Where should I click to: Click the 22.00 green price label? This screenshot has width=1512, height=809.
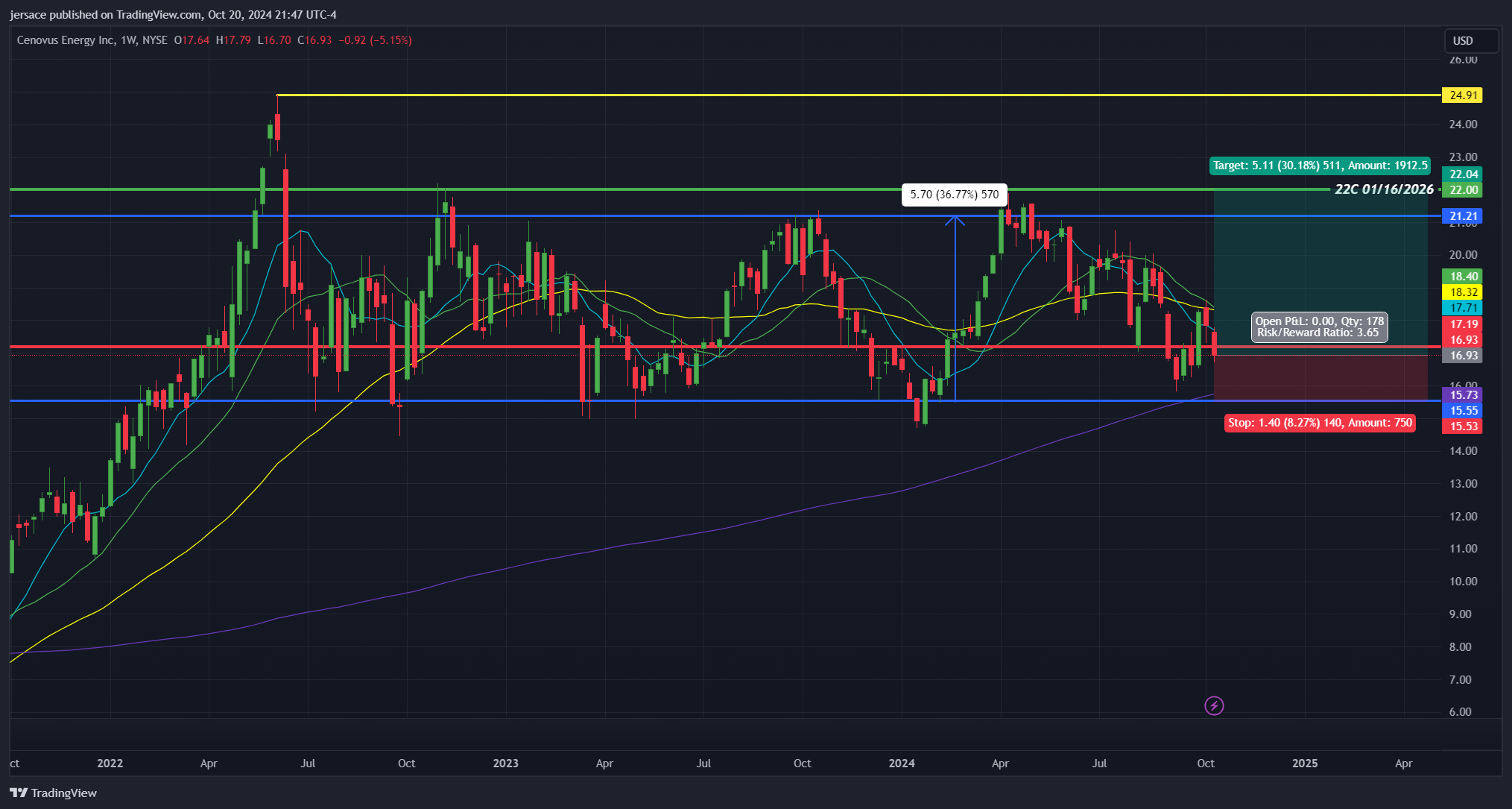click(x=1462, y=190)
